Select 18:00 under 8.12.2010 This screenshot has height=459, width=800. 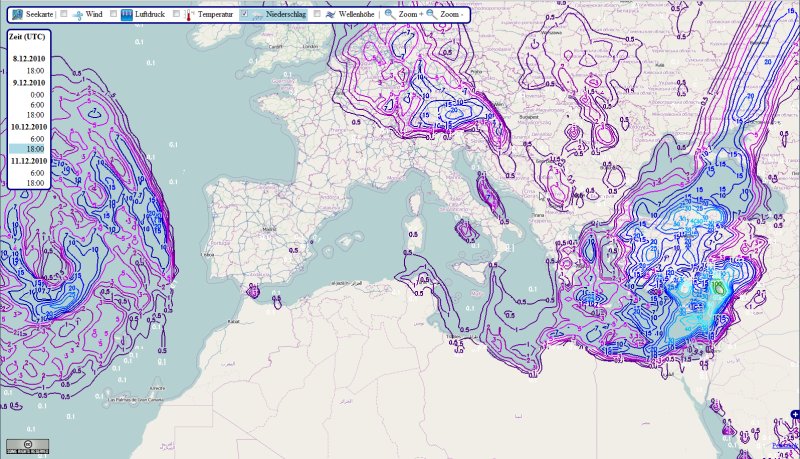point(34,71)
